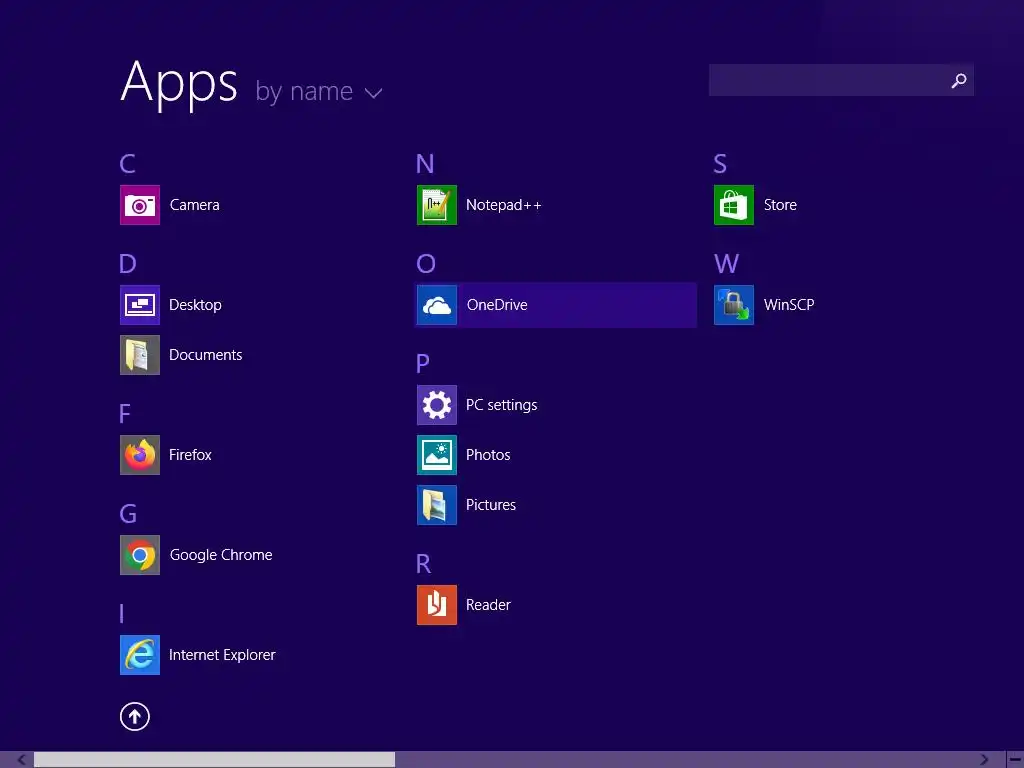This screenshot has height=768, width=1024.
Task: Click the 'Documents' label text
Action: coord(206,355)
